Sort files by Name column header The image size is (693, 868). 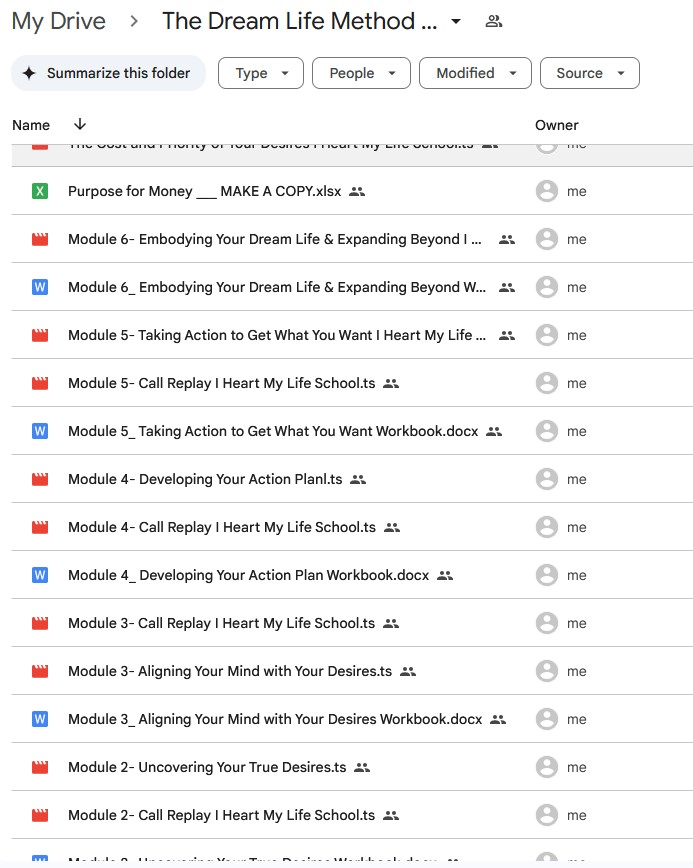[x=31, y=125]
